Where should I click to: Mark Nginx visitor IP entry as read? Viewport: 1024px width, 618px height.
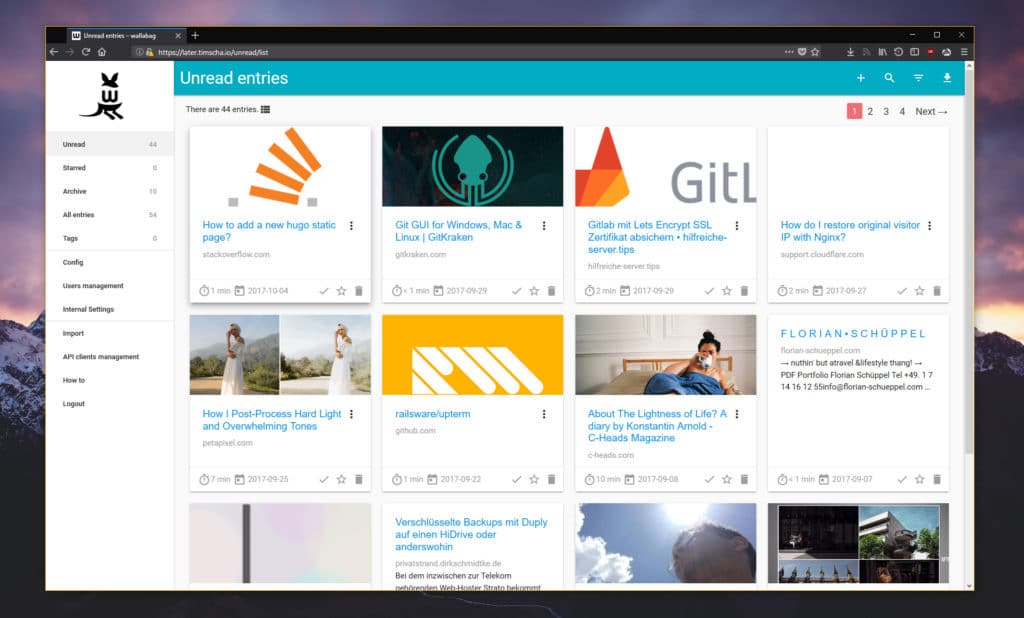[x=902, y=291]
